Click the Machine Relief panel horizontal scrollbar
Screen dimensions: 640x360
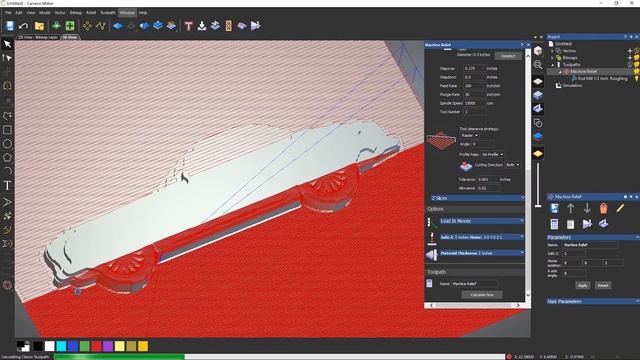(475, 305)
